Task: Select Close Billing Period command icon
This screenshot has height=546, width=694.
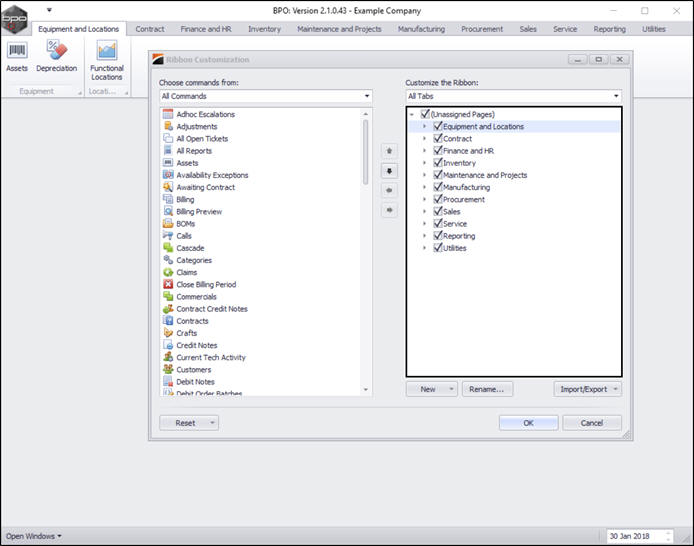Action: [168, 285]
